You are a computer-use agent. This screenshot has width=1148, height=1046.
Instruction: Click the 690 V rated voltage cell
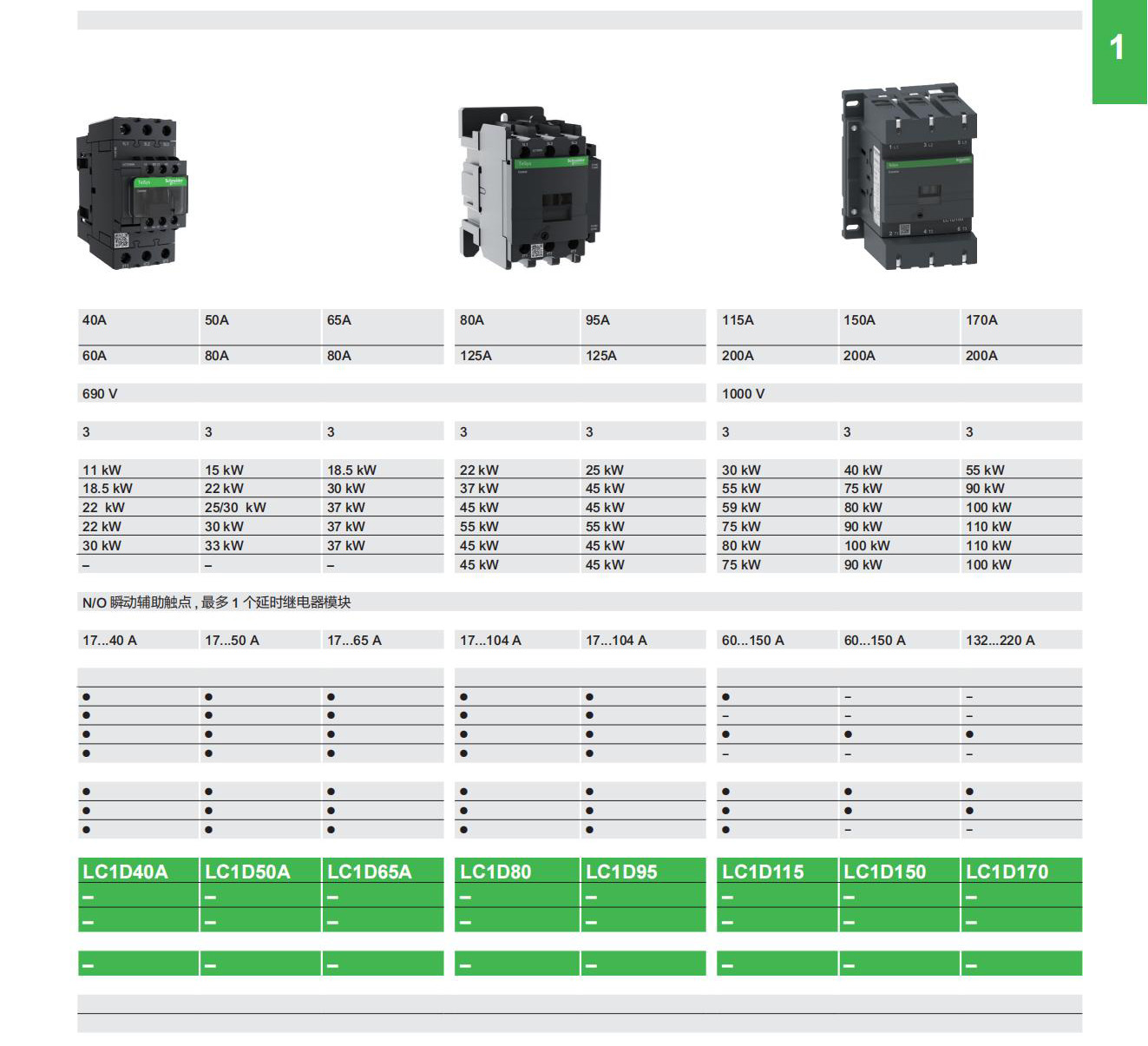click(101, 394)
